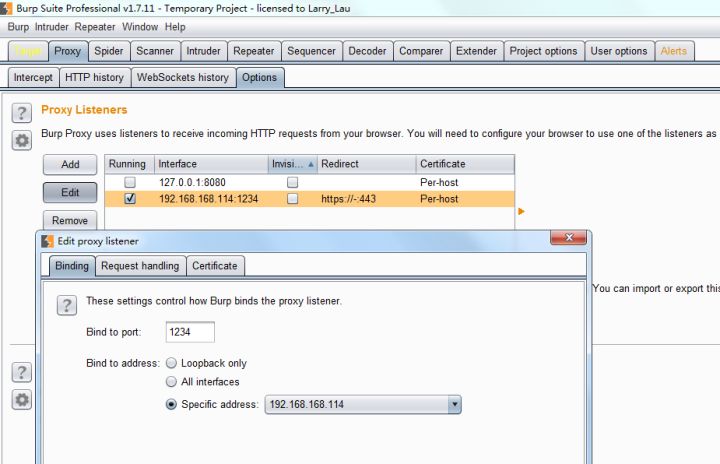Click Burp logo icon in dialog title bar
Screen dimensions: 720x464
[x=47, y=241]
